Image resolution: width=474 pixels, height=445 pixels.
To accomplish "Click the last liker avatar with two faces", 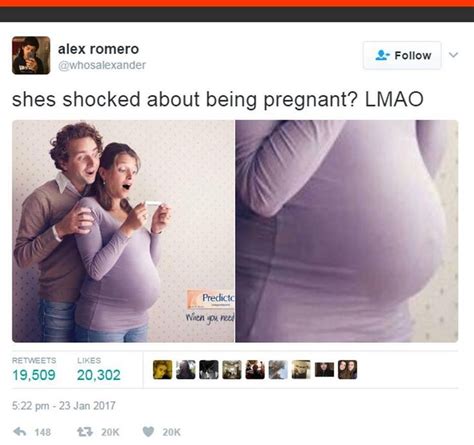I will tap(347, 369).
